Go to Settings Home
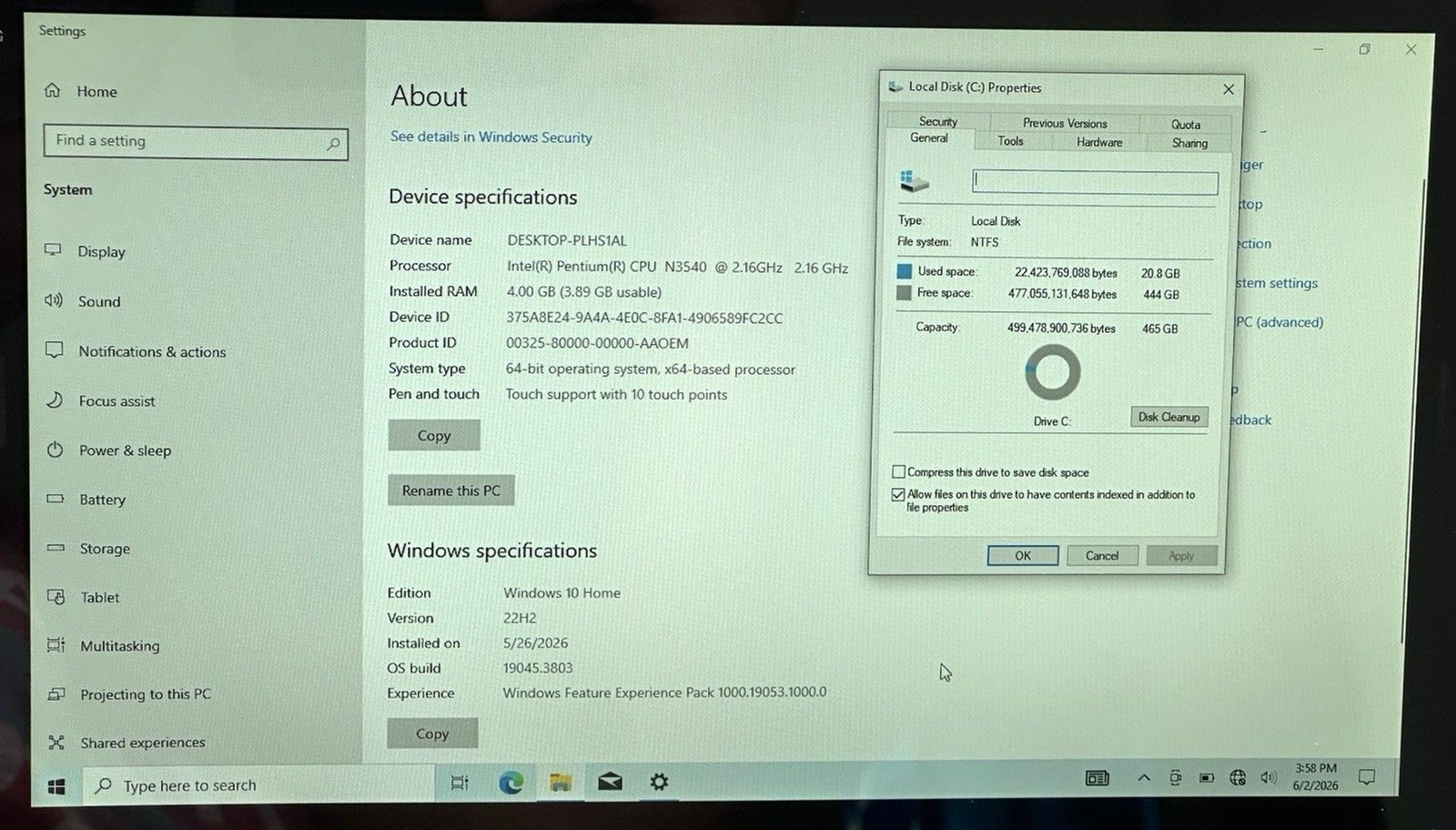This screenshot has width=1456, height=830. click(x=81, y=91)
